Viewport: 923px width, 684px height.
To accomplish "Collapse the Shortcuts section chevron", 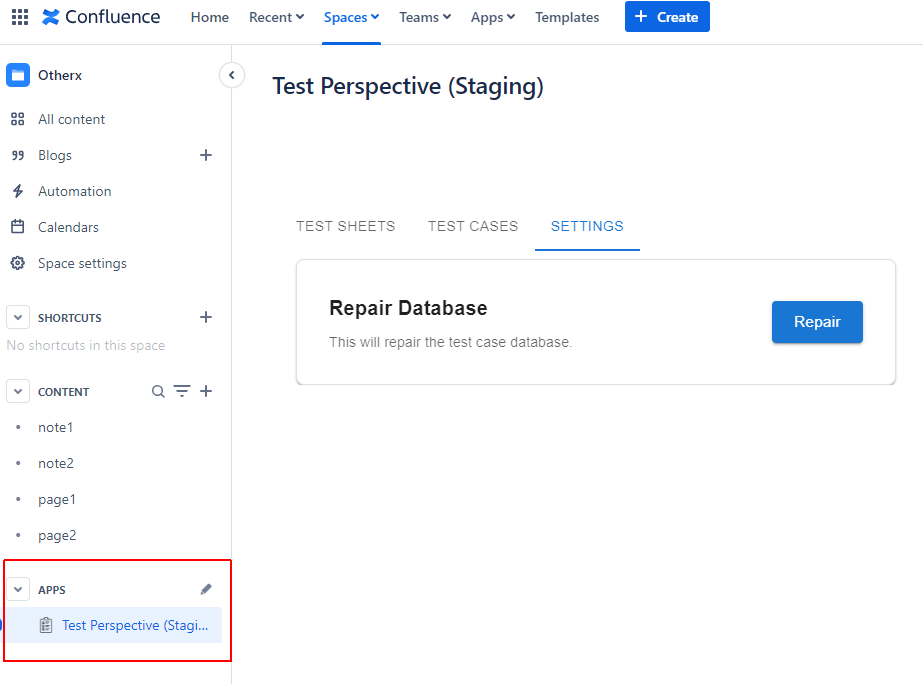I will click(18, 317).
